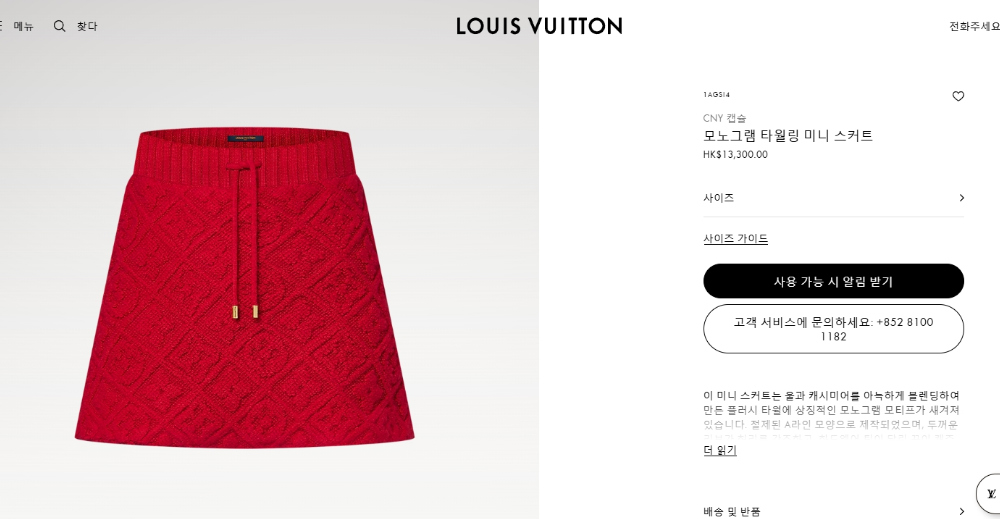Click the customer service phone number button
Viewport: 1000px width, 519px height.
pos(834,329)
